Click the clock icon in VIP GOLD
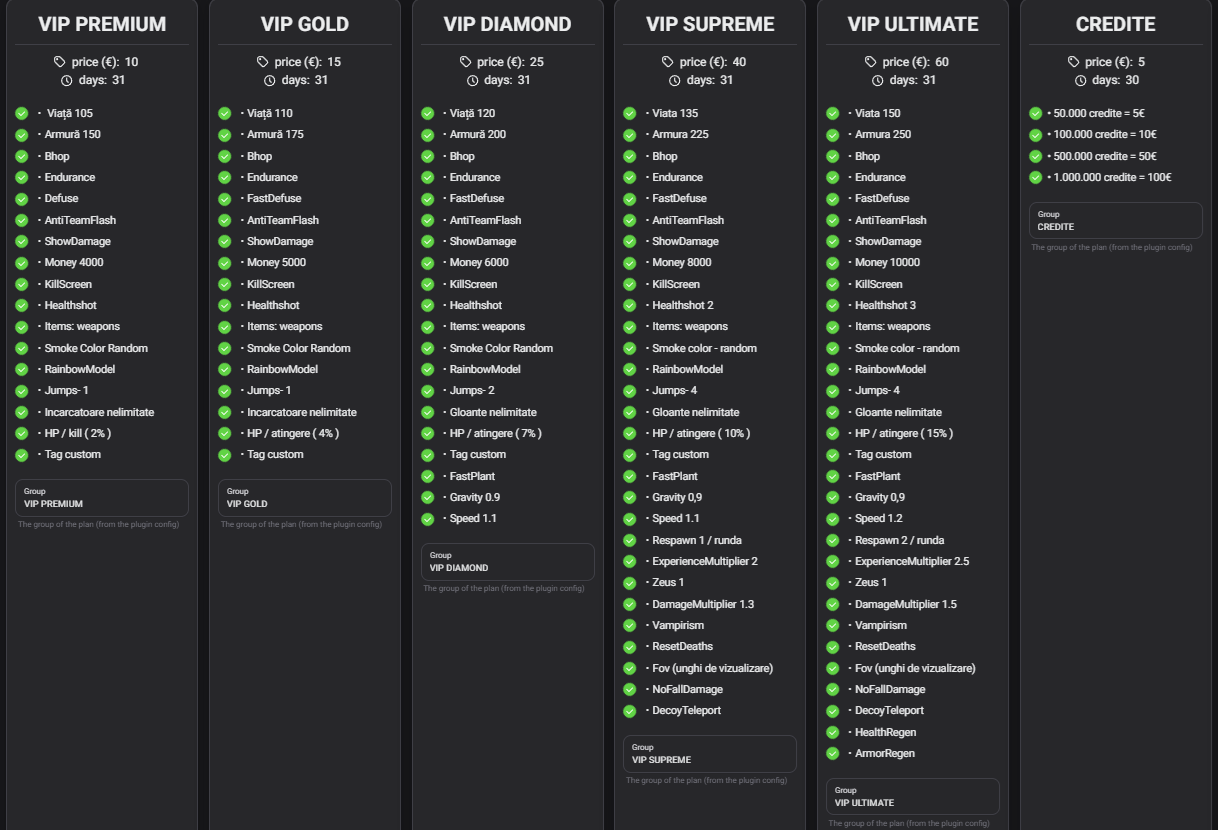Screen dimensions: 1218x830 pos(269,80)
